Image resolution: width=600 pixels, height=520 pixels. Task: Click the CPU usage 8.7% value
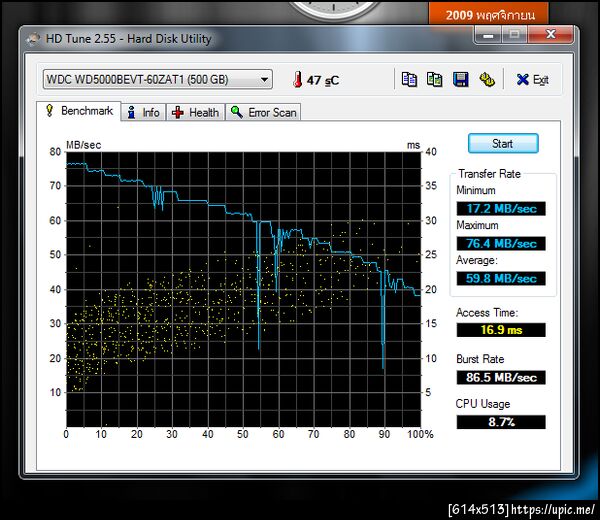(x=501, y=422)
